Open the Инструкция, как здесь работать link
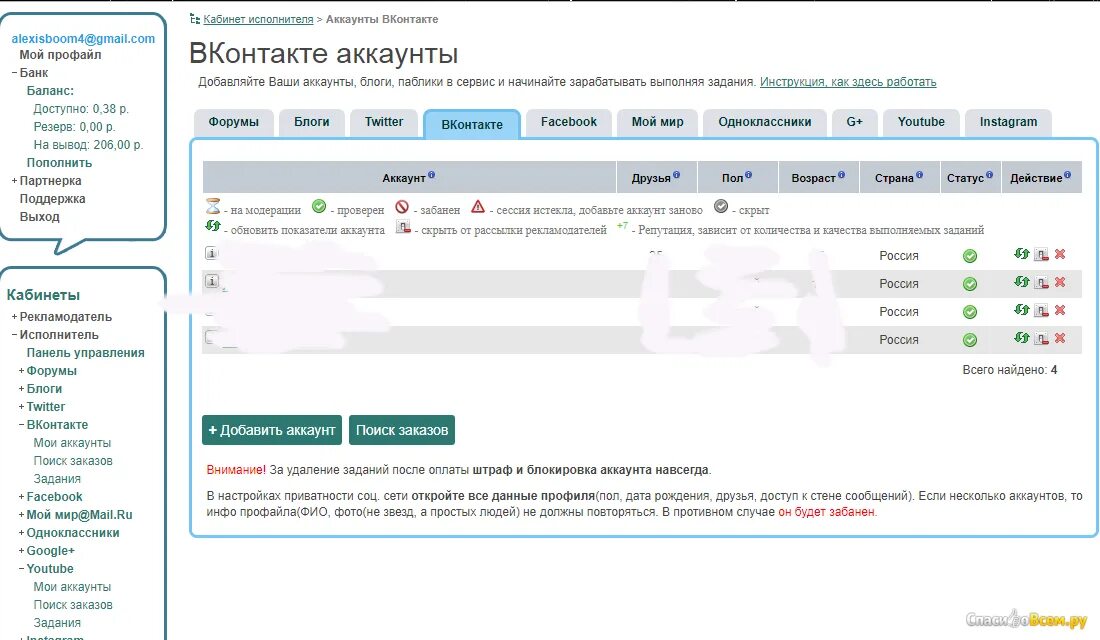Image resolution: width=1100 pixels, height=640 pixels. click(x=848, y=82)
